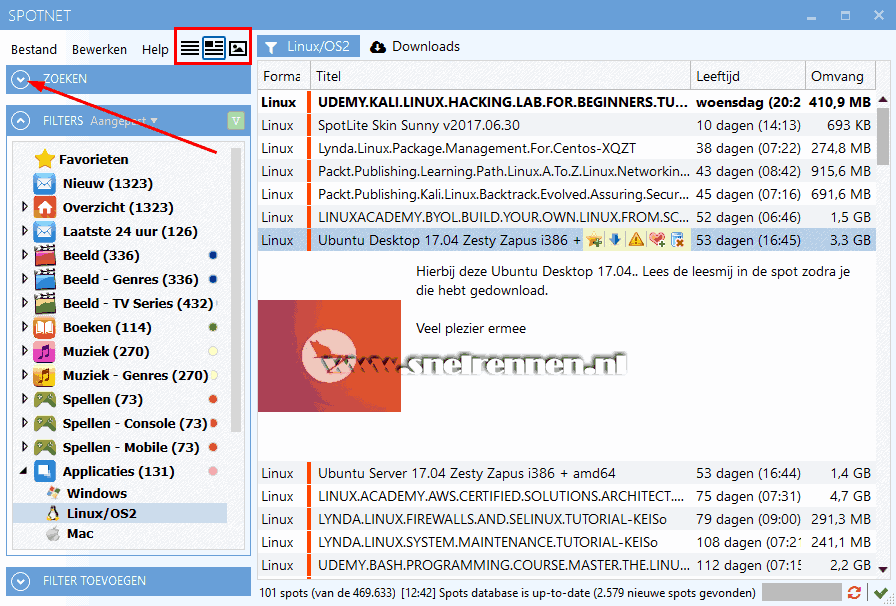Switch to the detailed list-with-preview view icon
The image size is (896, 606).
point(214,47)
